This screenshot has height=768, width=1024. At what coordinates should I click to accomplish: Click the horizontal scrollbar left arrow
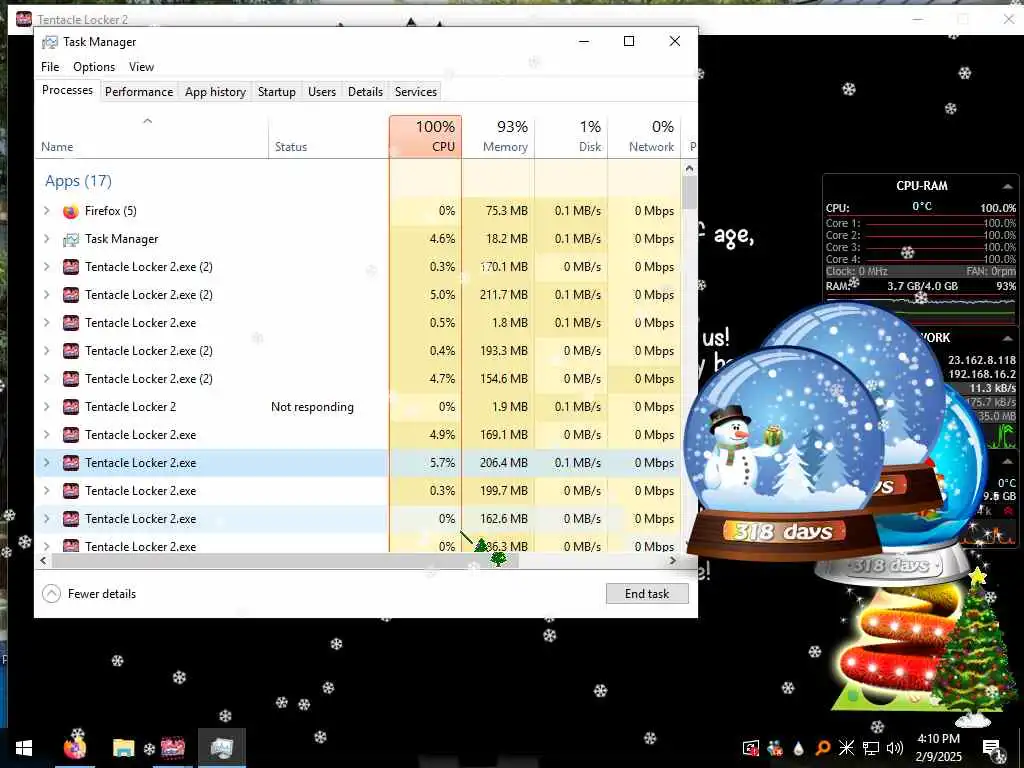[x=44, y=561]
